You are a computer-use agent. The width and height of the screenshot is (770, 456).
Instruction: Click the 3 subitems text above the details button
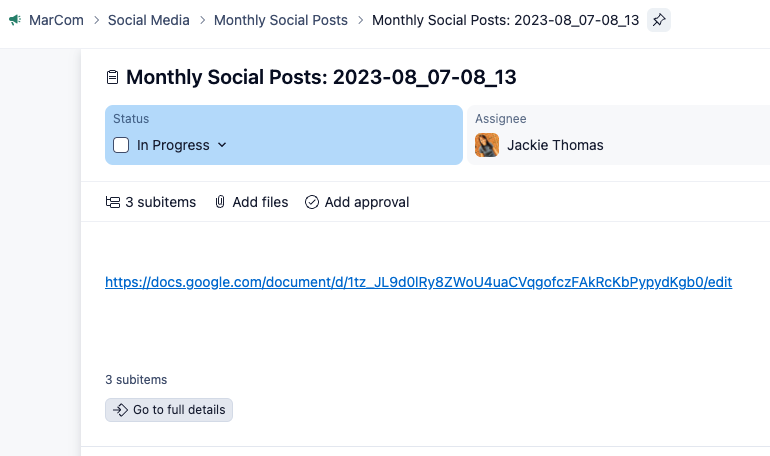pos(136,380)
